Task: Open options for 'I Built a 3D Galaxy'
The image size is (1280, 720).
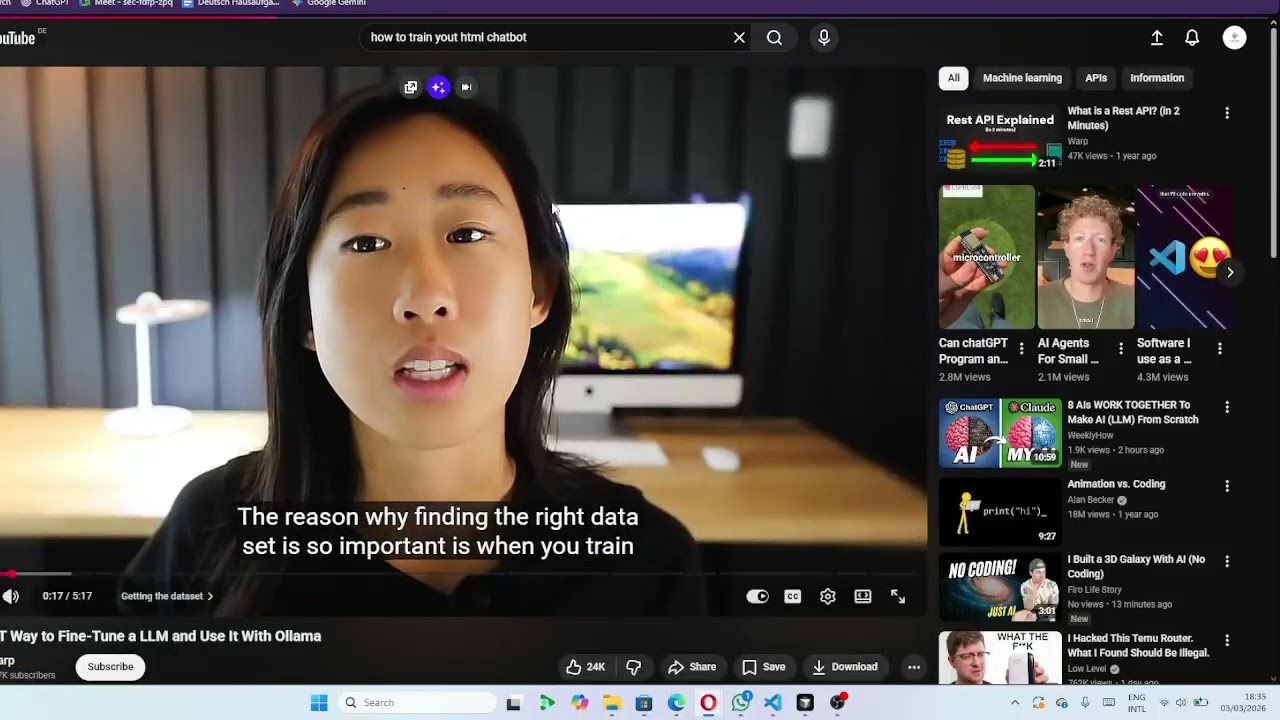Action: [1227, 562]
